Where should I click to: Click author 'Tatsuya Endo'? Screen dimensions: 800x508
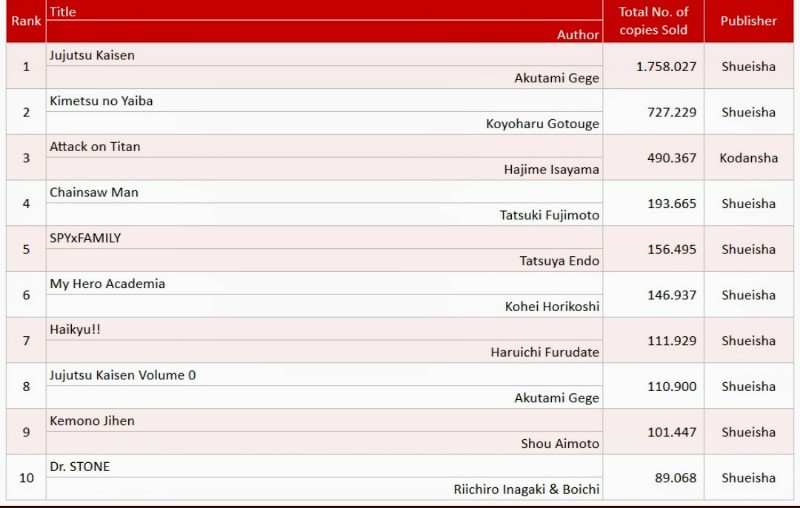(559, 261)
